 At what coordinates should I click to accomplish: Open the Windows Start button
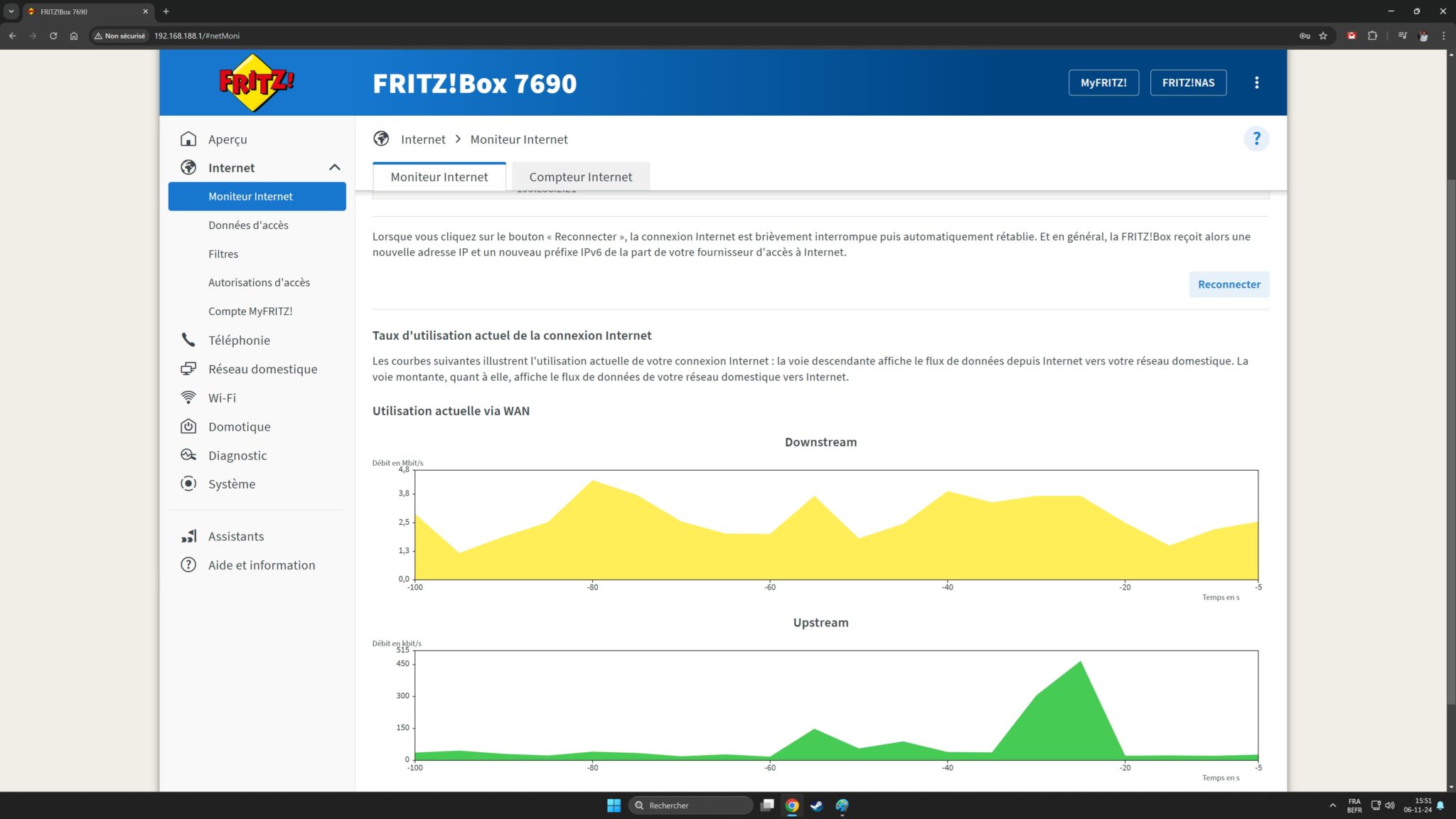[x=614, y=805]
